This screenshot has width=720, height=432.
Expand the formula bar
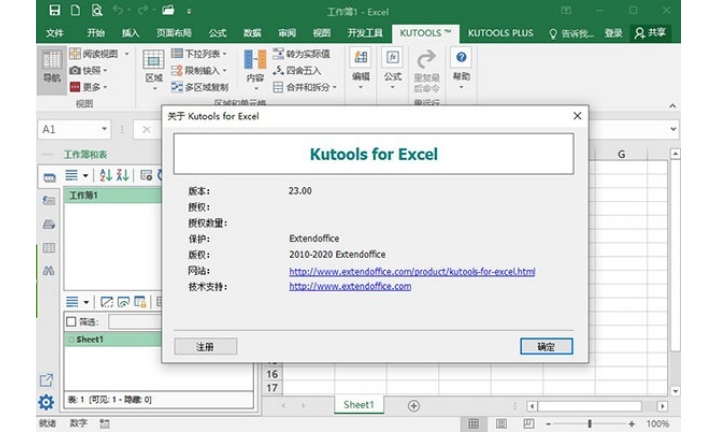coord(673,129)
